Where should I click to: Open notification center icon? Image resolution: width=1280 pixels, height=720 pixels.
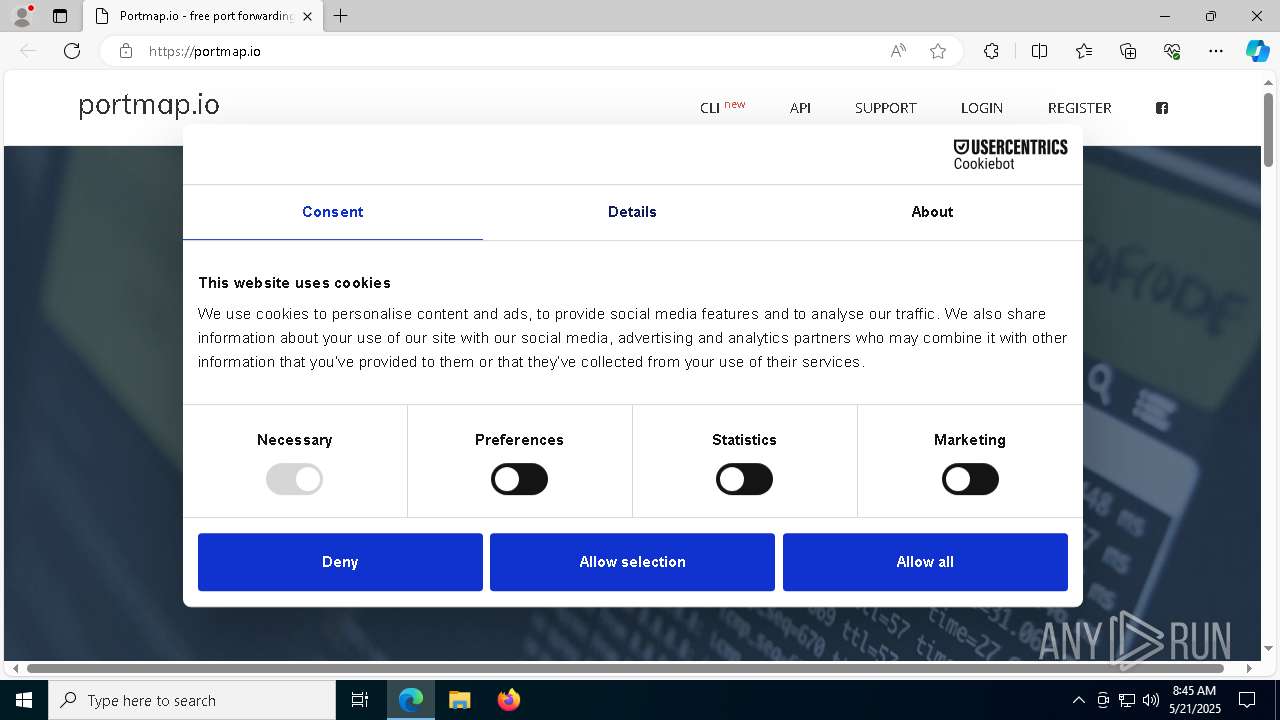(x=1247, y=700)
